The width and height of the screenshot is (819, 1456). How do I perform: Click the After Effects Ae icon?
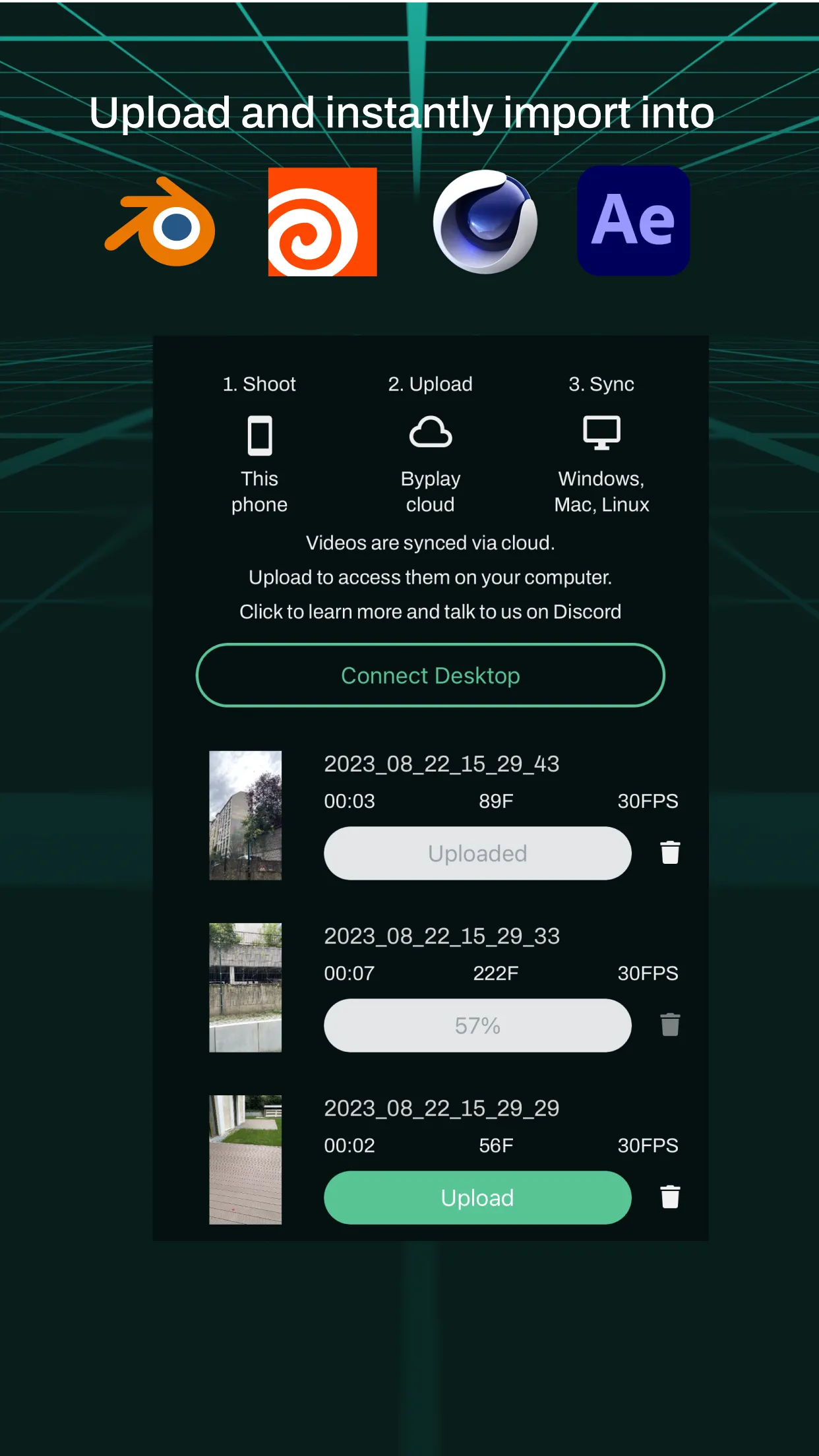[x=634, y=221]
